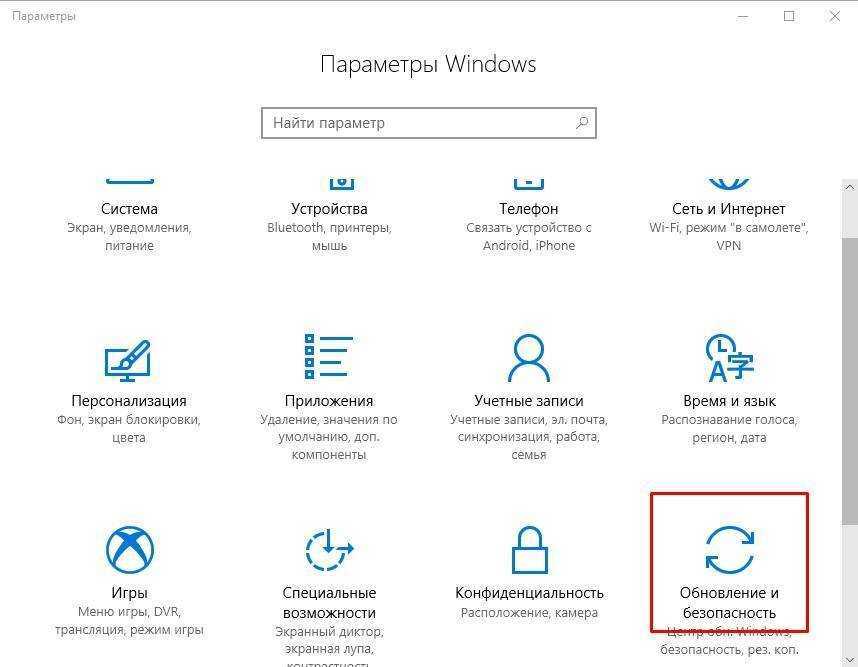Screen dimensions: 858x667
Task: Click the magnifier search icon
Action: coord(582,123)
